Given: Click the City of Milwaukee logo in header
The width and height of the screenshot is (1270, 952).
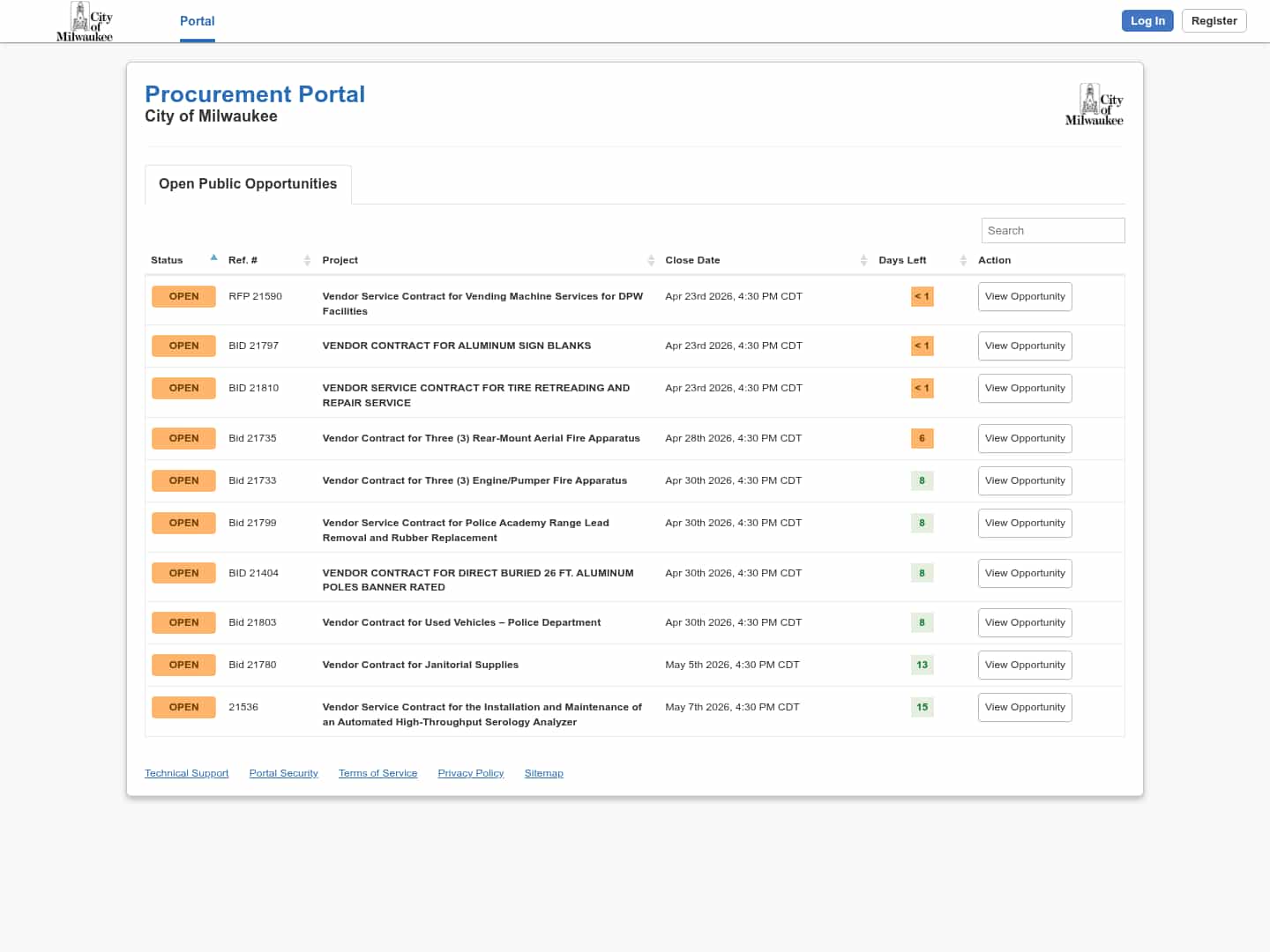Looking at the screenshot, I should click(x=85, y=22).
